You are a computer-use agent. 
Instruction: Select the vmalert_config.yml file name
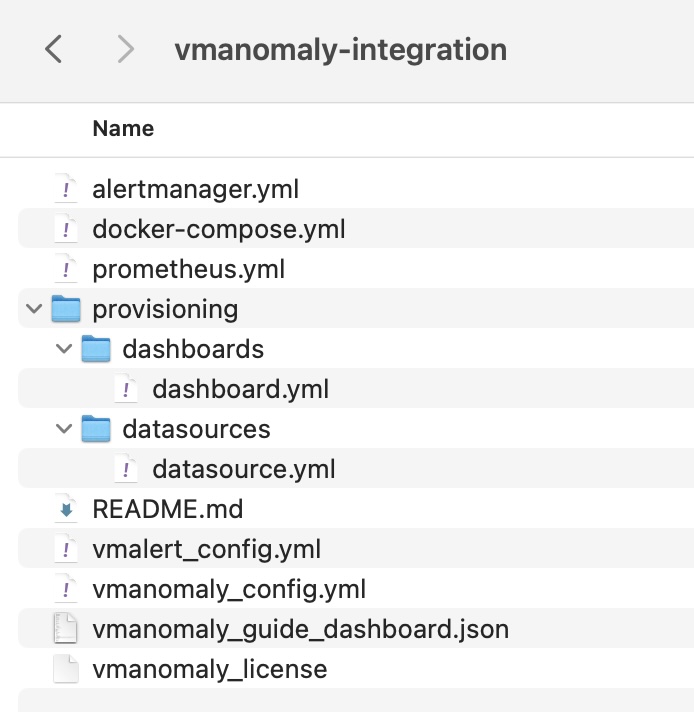pyautogui.click(x=206, y=549)
